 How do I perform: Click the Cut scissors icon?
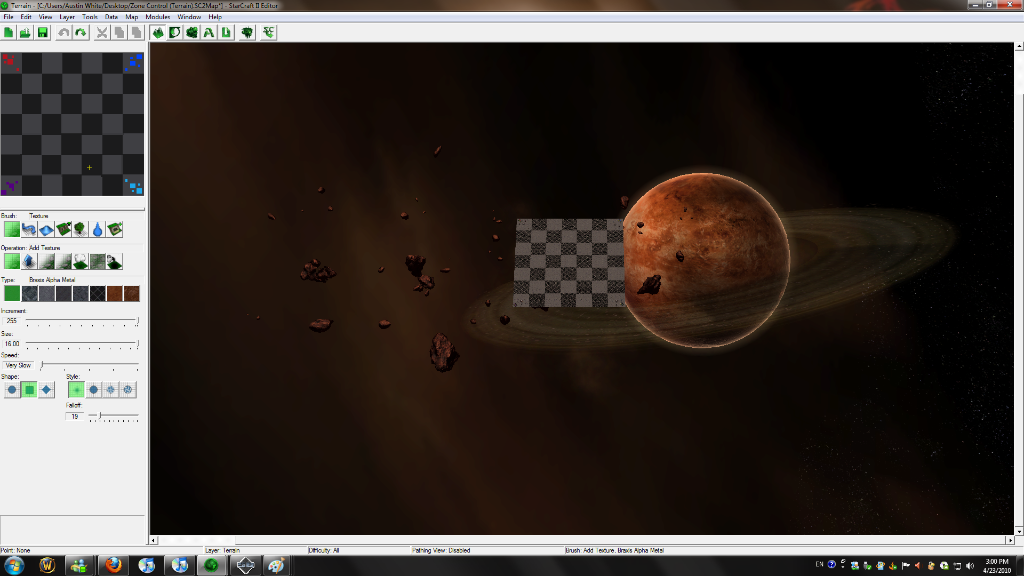click(102, 33)
